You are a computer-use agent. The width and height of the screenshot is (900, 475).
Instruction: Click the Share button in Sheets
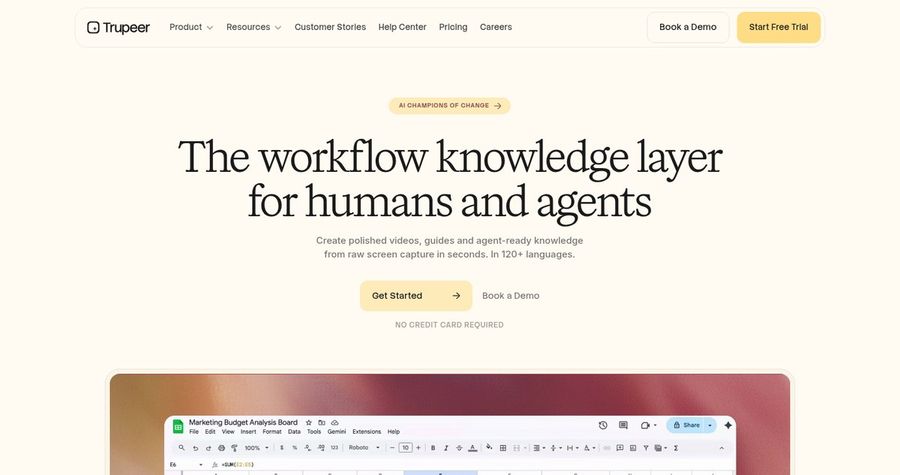[x=686, y=425]
